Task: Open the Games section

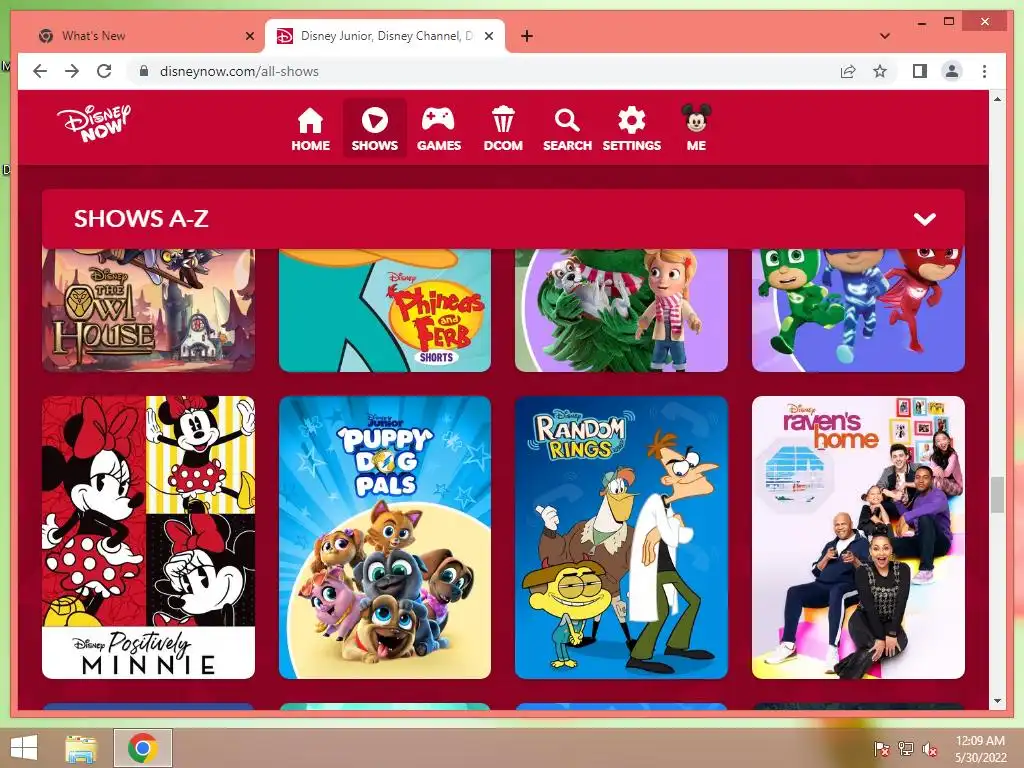Action: [439, 129]
